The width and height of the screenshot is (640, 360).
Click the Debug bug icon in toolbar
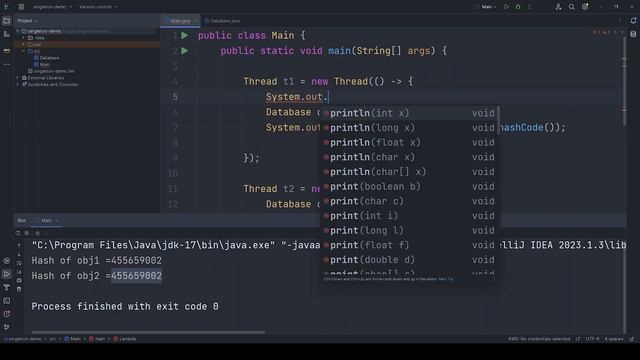(x=518, y=7)
